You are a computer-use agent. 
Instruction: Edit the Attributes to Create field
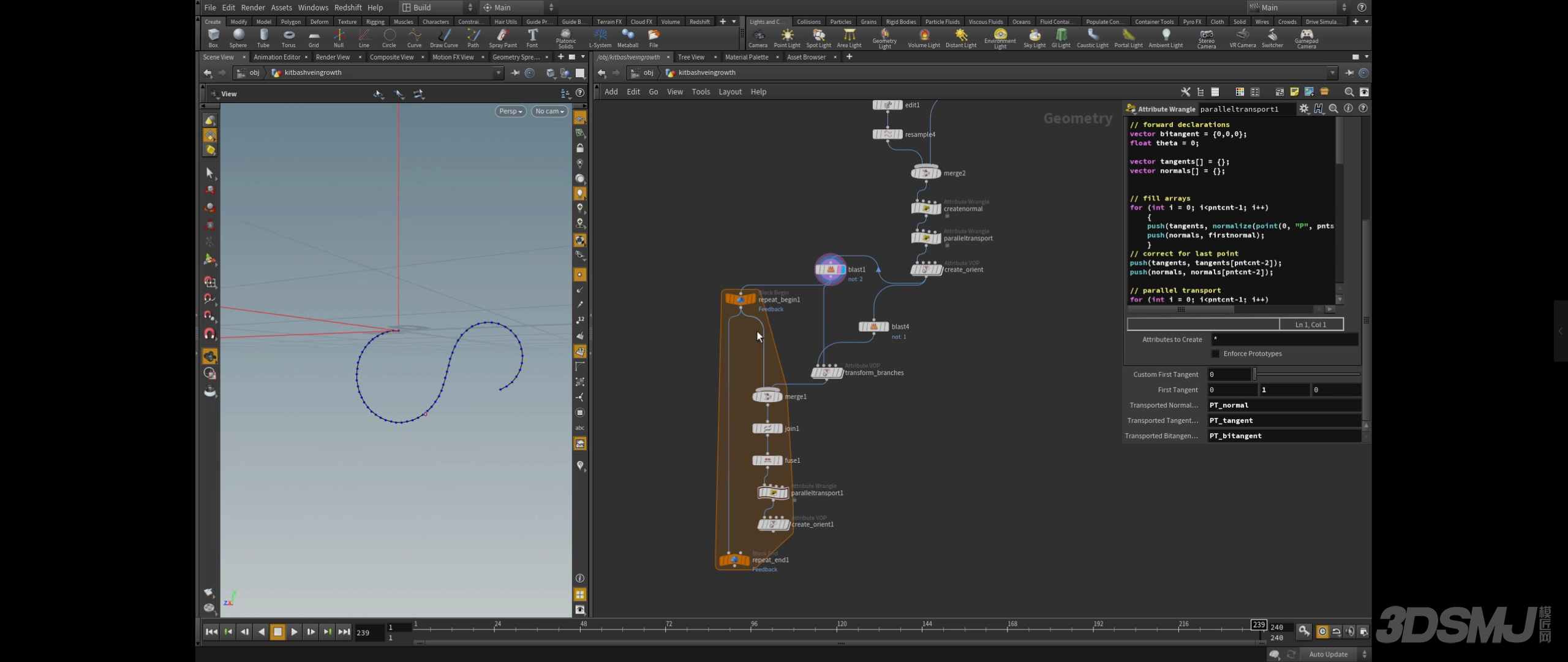pos(1284,339)
